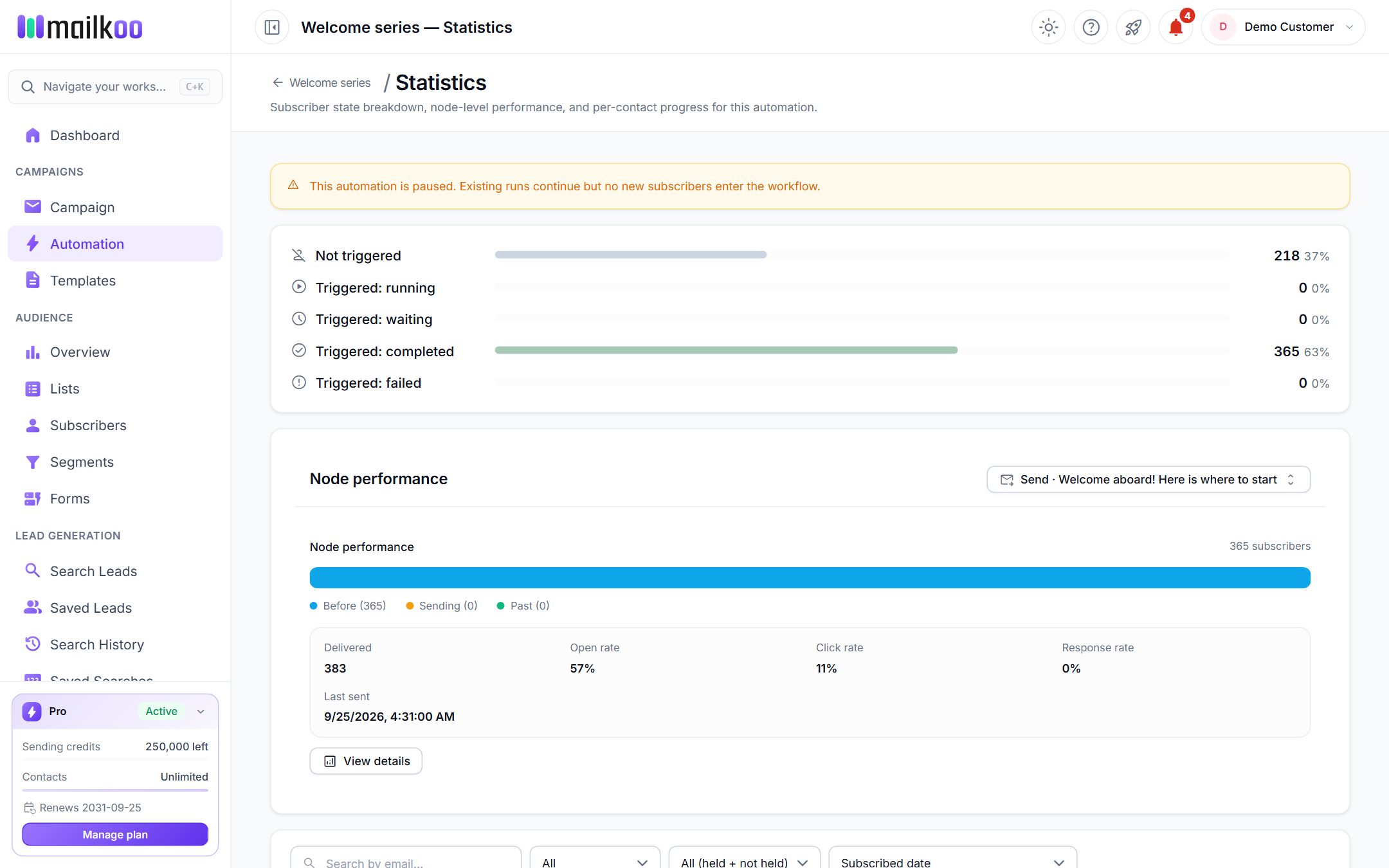Open Search History
This screenshot has width=1389, height=868.
click(x=115, y=644)
